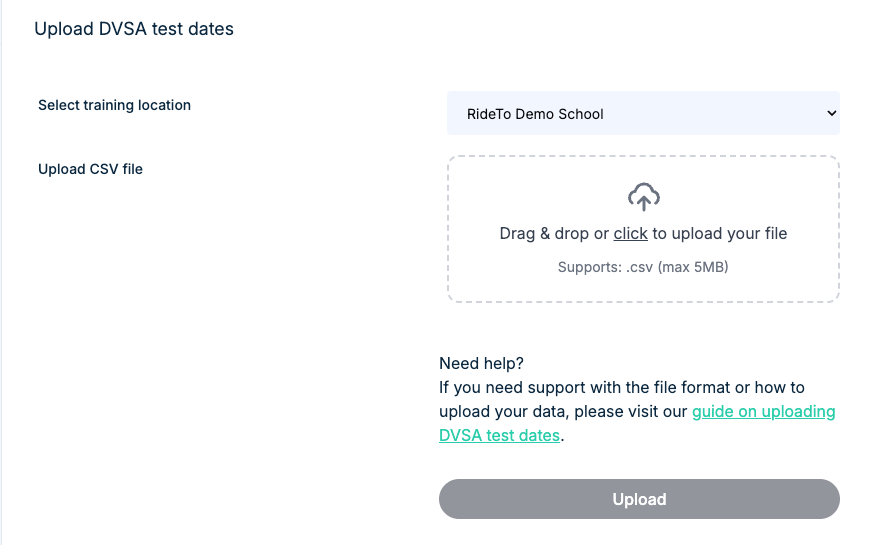Click "upload your data, please visit our" text
Image resolution: width=875 pixels, height=545 pixels.
point(563,412)
